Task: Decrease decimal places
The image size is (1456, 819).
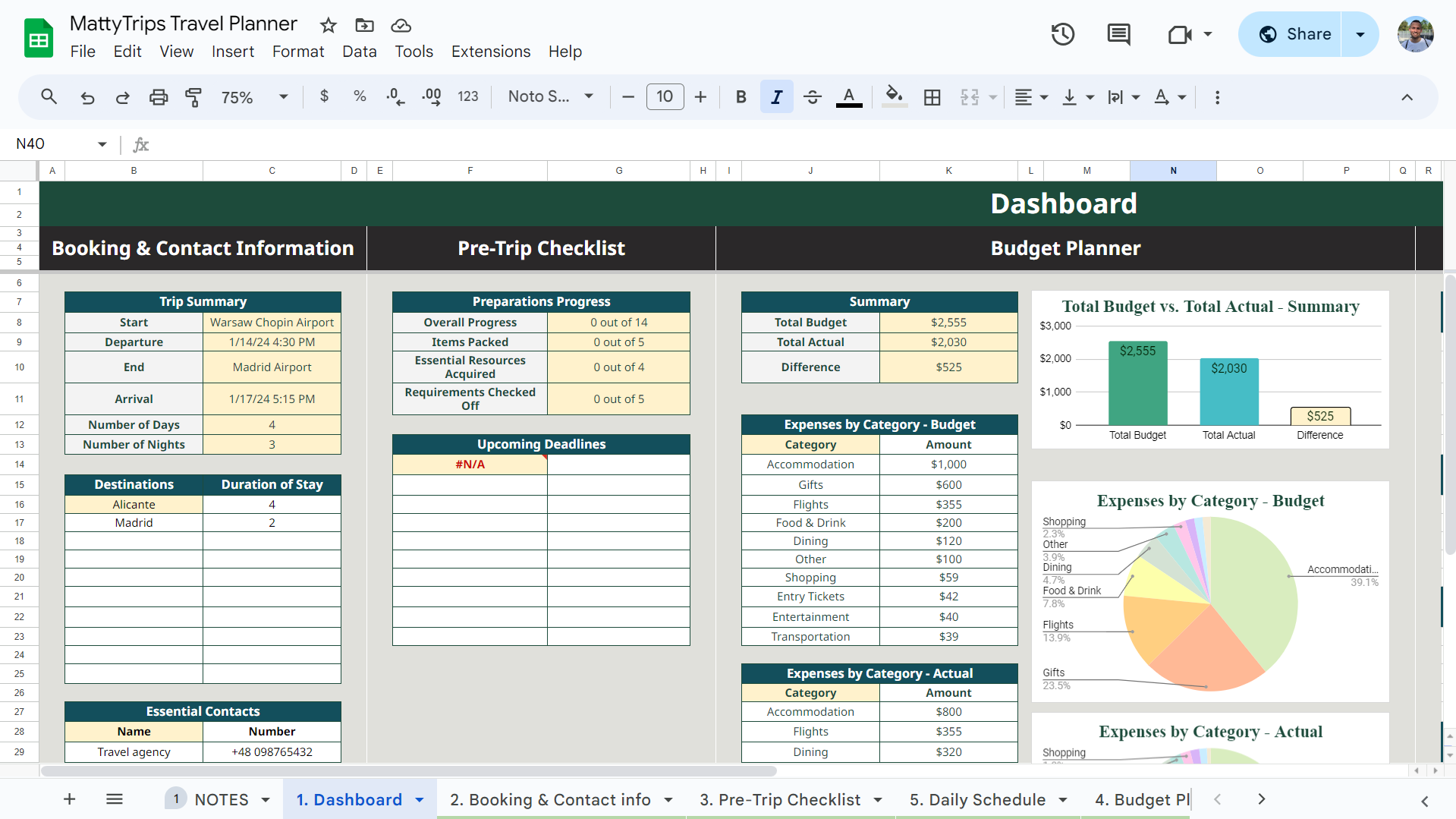Action: coord(395,96)
